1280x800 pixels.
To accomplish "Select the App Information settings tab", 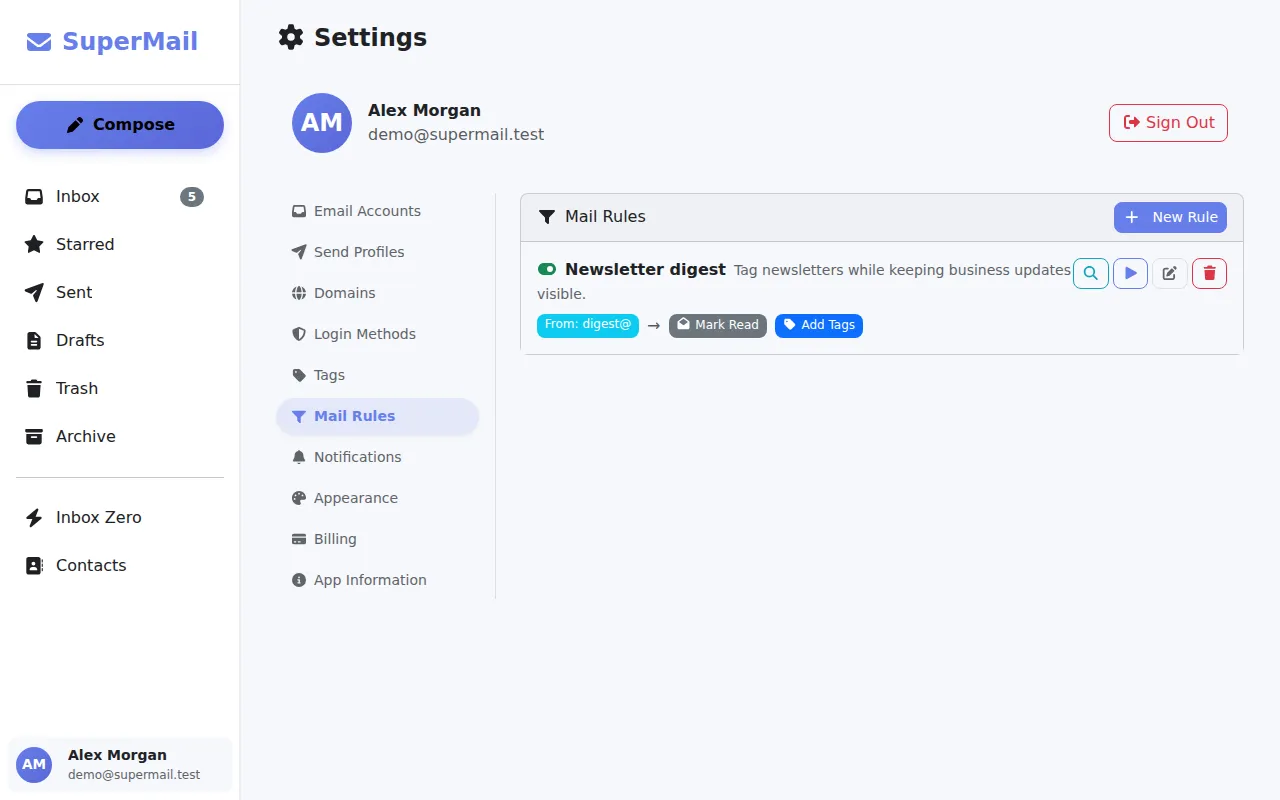I will pos(378,580).
